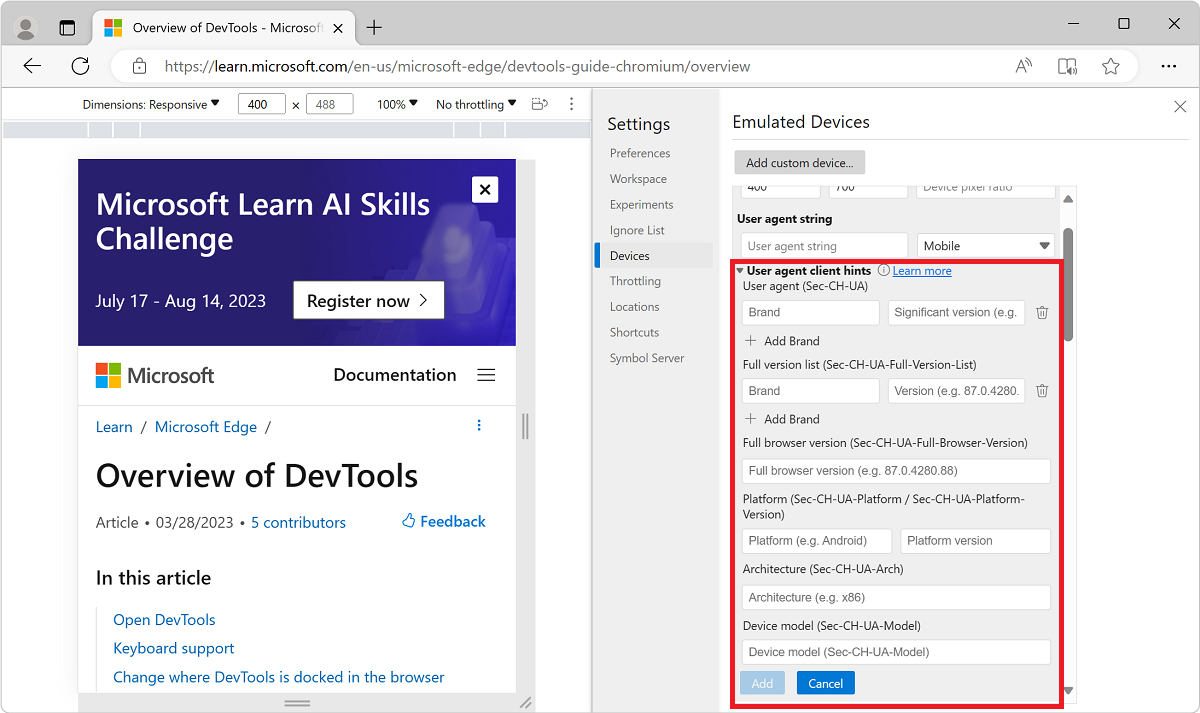Click the browser profile avatar icon
This screenshot has height=713, width=1200.
pyautogui.click(x=25, y=26)
